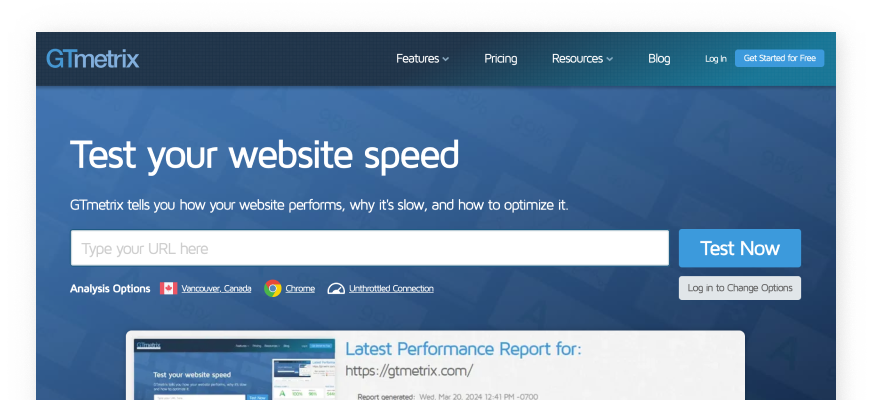Click Log in to Change Options
The width and height of the screenshot is (874, 400).
tap(739, 288)
